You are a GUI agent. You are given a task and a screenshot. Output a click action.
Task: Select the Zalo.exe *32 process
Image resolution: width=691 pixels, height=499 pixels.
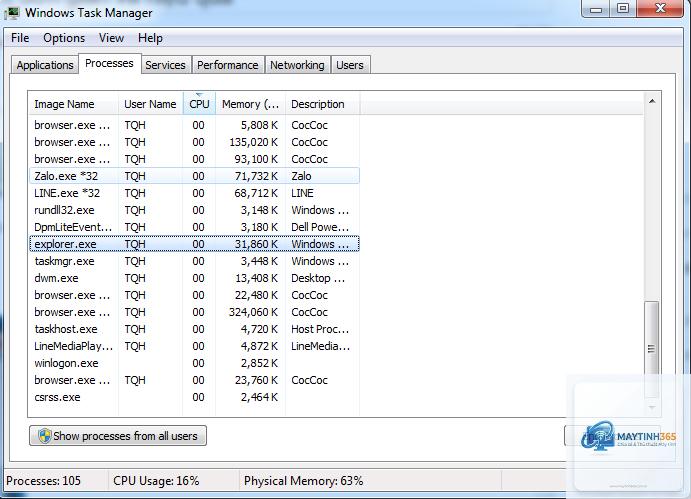pyautogui.click(x=194, y=176)
